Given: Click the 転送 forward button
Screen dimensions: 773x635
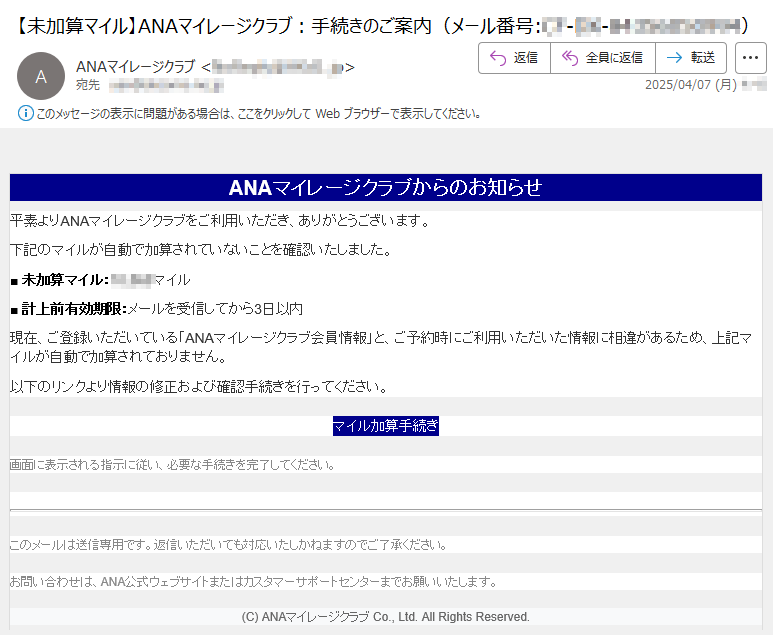Looking at the screenshot, I should coord(691,58).
